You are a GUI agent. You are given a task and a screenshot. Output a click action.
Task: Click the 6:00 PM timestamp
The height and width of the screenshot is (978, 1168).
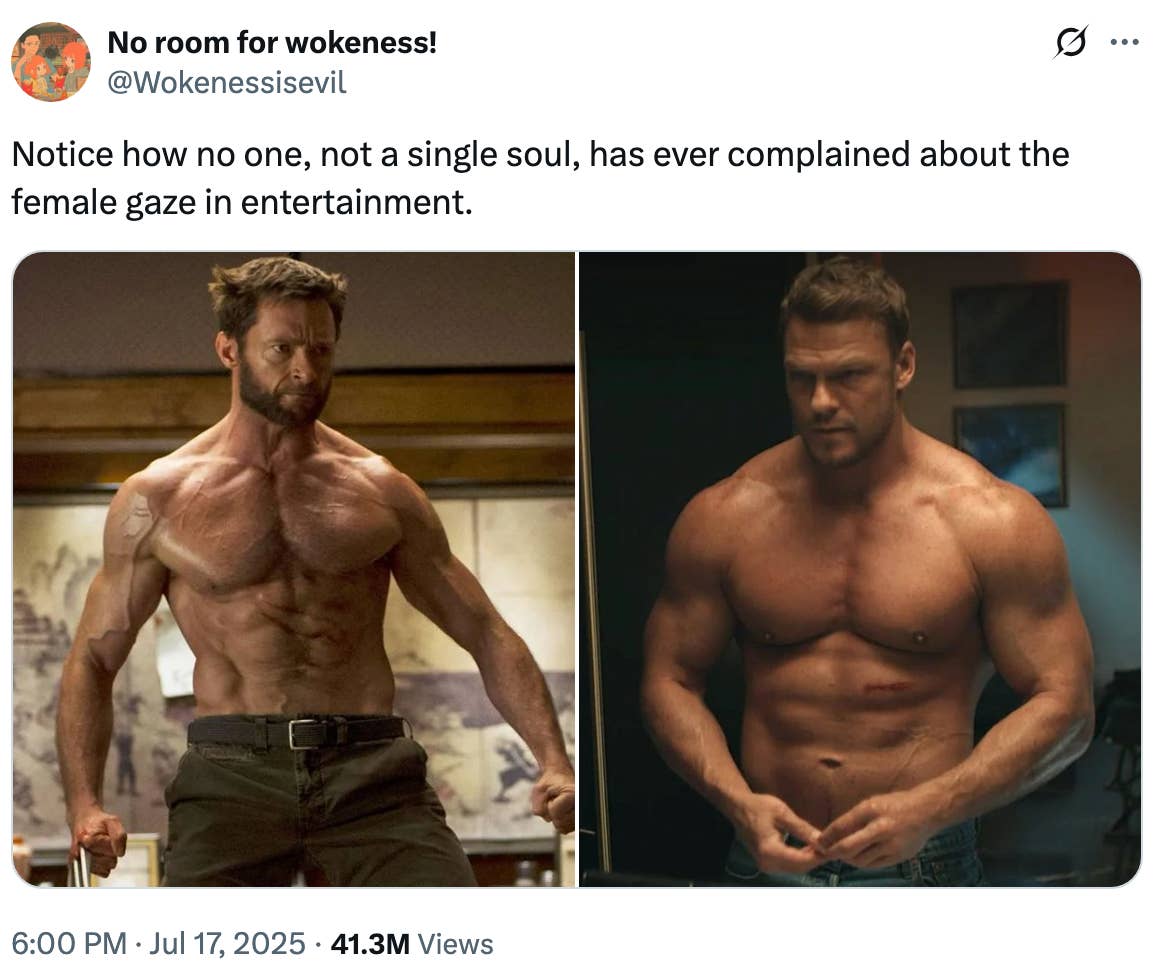[x=69, y=943]
